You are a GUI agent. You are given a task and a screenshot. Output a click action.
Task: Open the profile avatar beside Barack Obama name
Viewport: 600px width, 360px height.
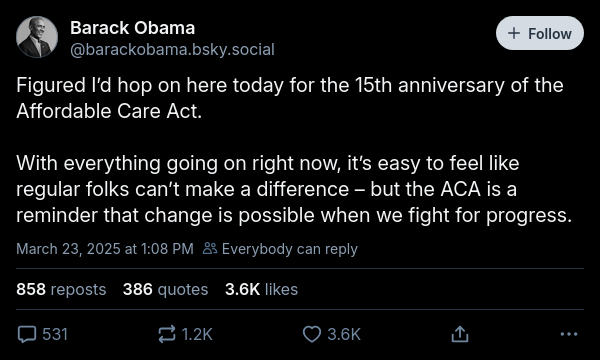tap(37, 37)
